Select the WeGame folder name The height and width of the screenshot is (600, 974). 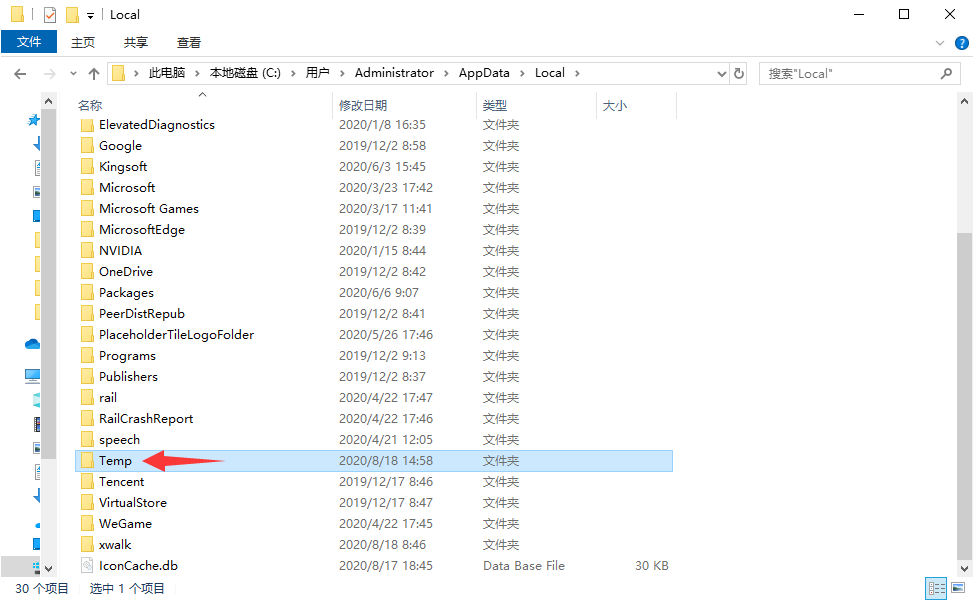point(125,524)
